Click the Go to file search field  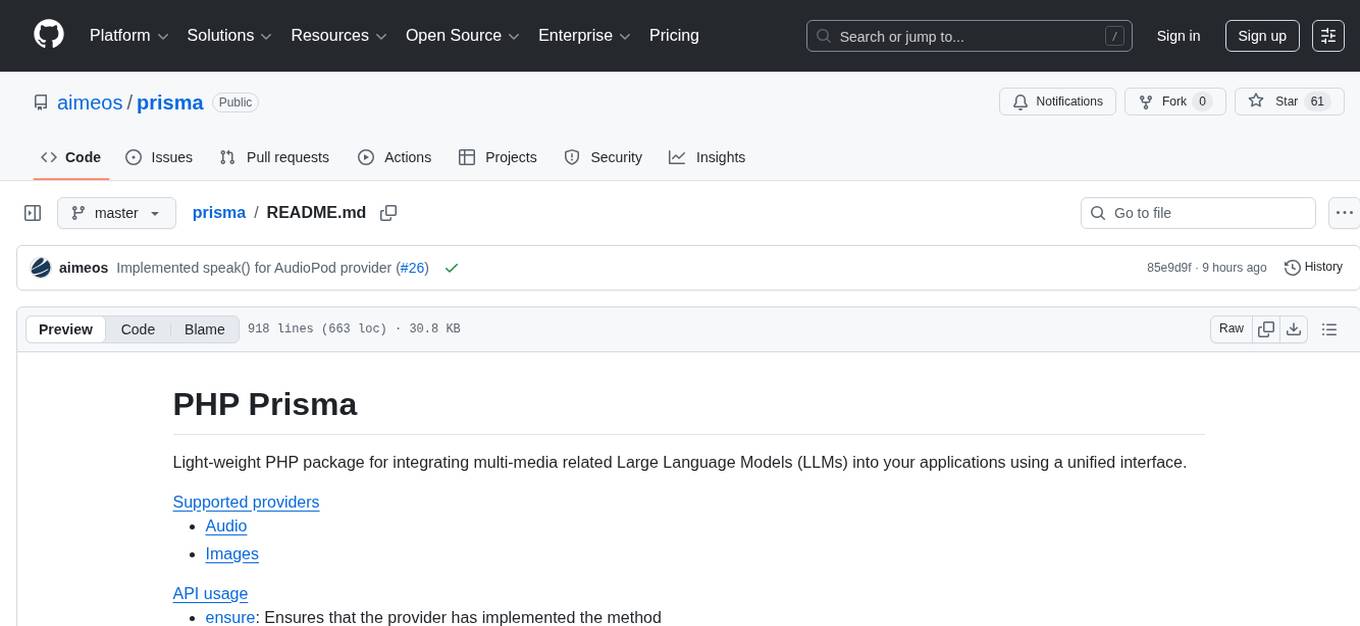tap(1198, 213)
